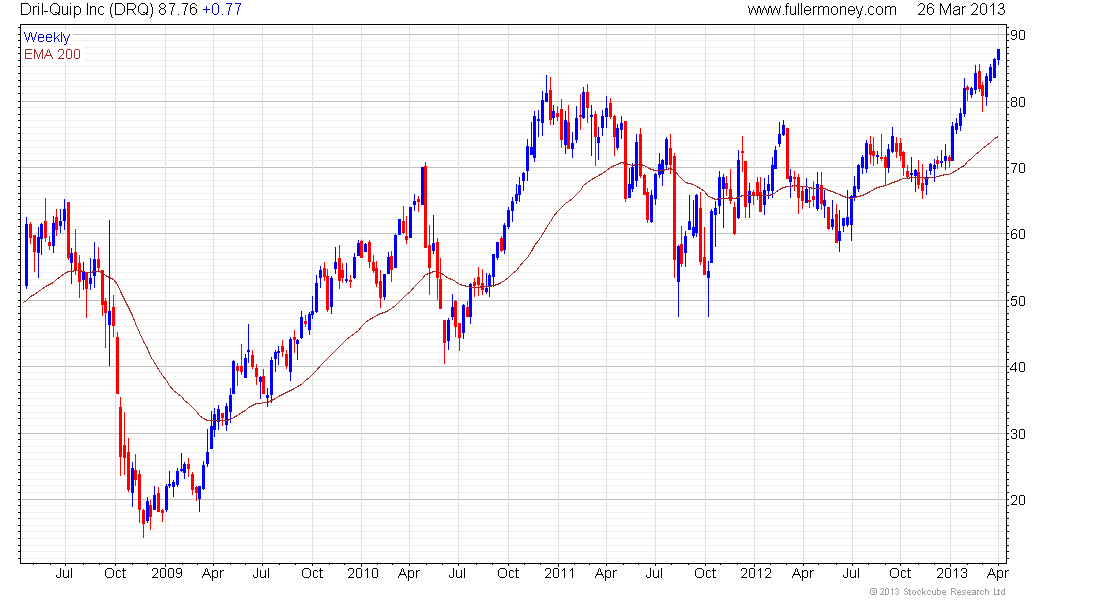Click the Dril-Quip Inc (DRQ) chart title

86,10
